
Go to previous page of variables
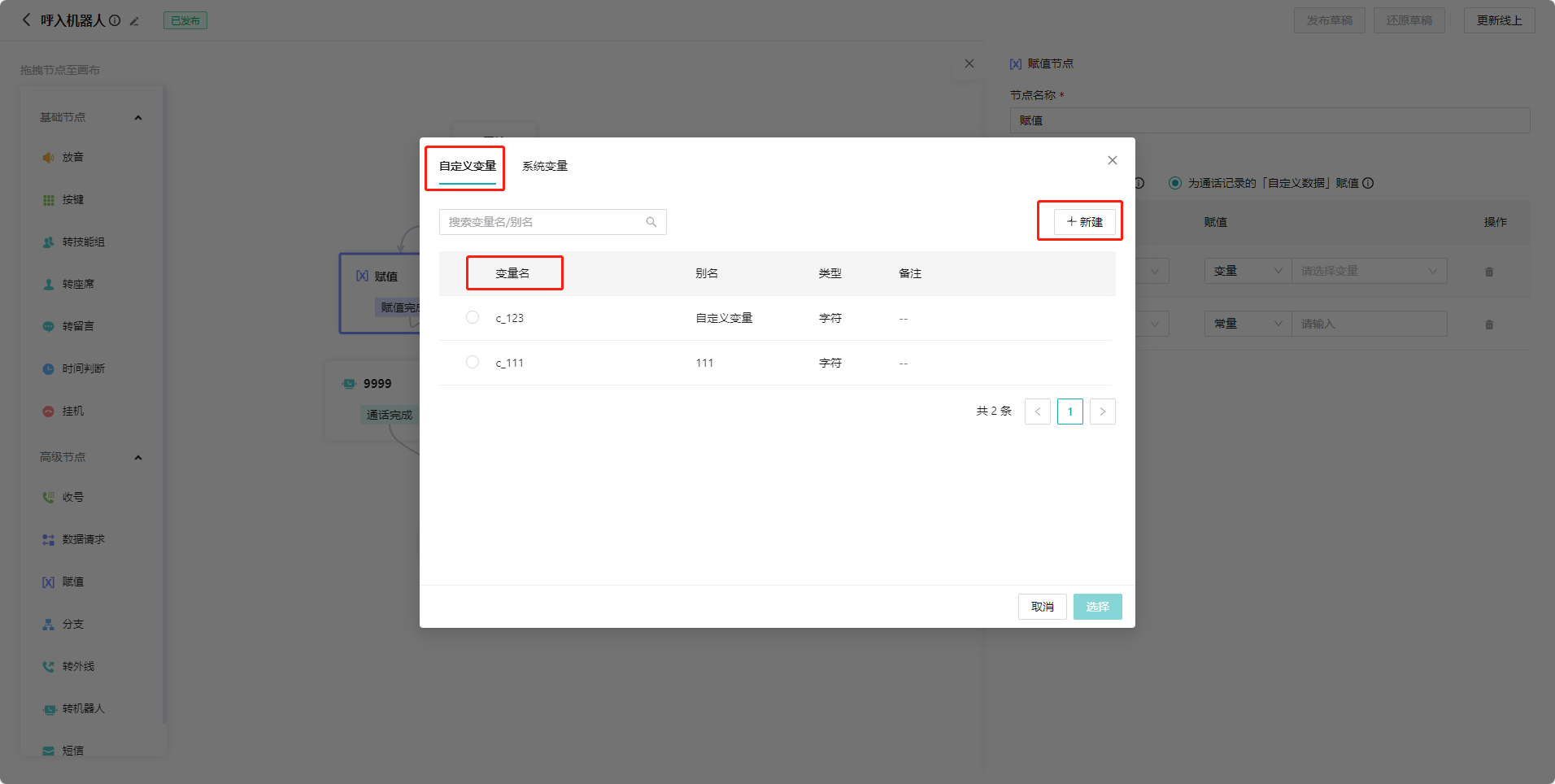pos(1038,412)
